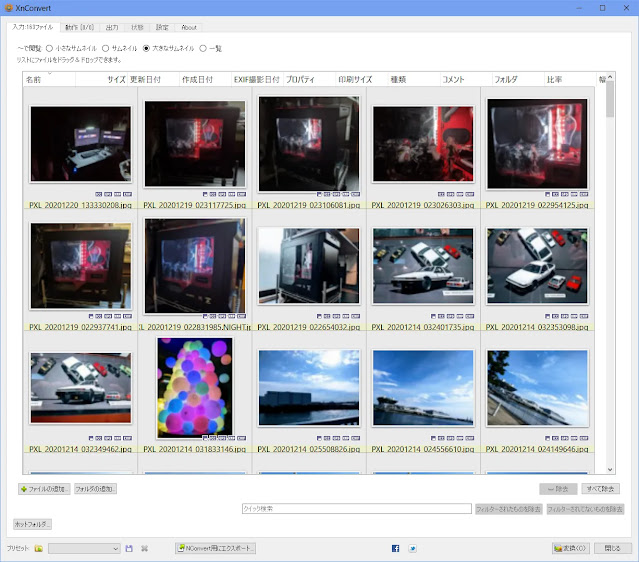The image size is (639, 562).
Task: Select thumbnail PXL_20201219_022954125.jpg
Action: [537, 144]
